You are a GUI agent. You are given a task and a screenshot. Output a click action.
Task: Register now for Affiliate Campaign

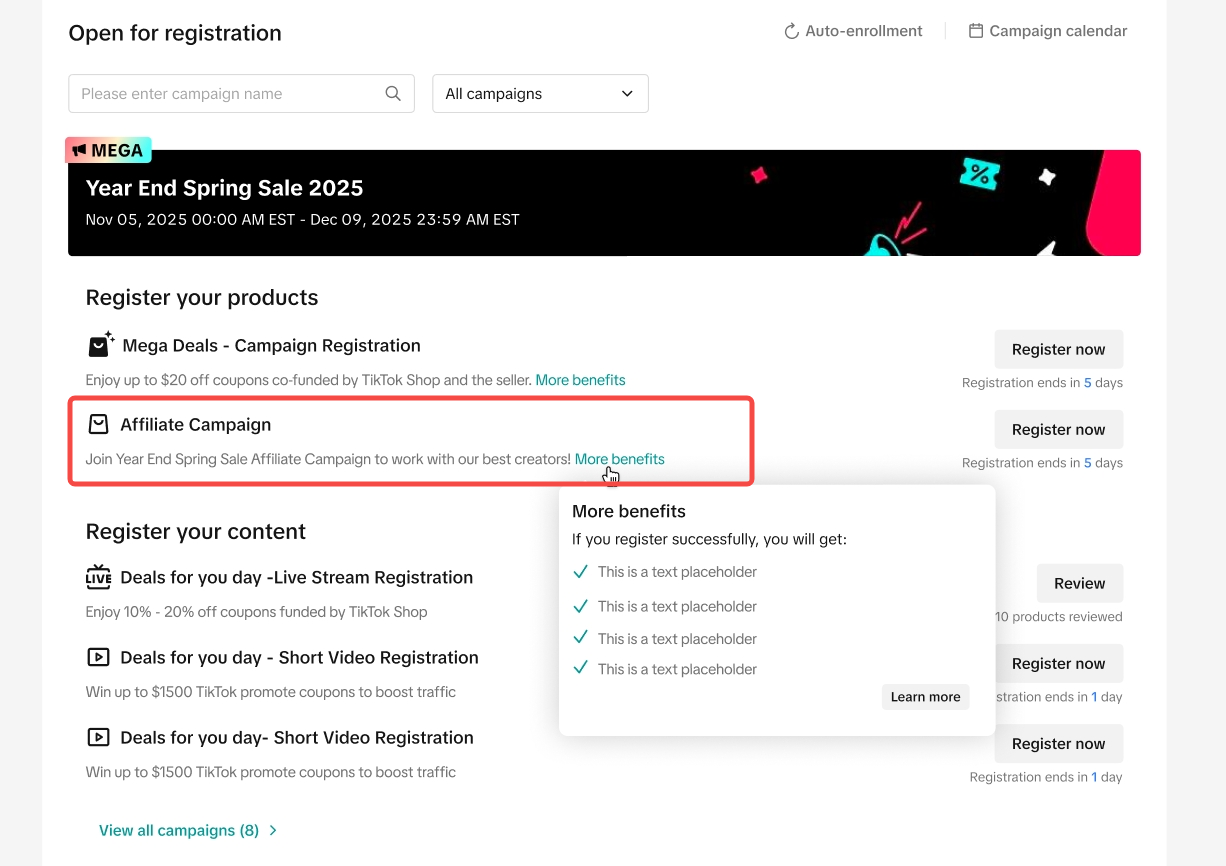pos(1058,429)
